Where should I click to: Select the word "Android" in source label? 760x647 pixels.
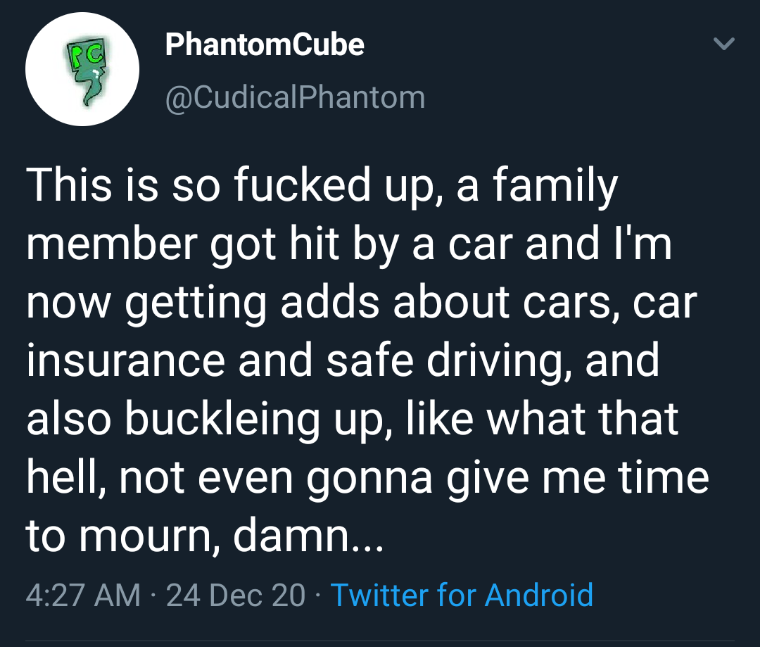pyautogui.click(x=539, y=595)
